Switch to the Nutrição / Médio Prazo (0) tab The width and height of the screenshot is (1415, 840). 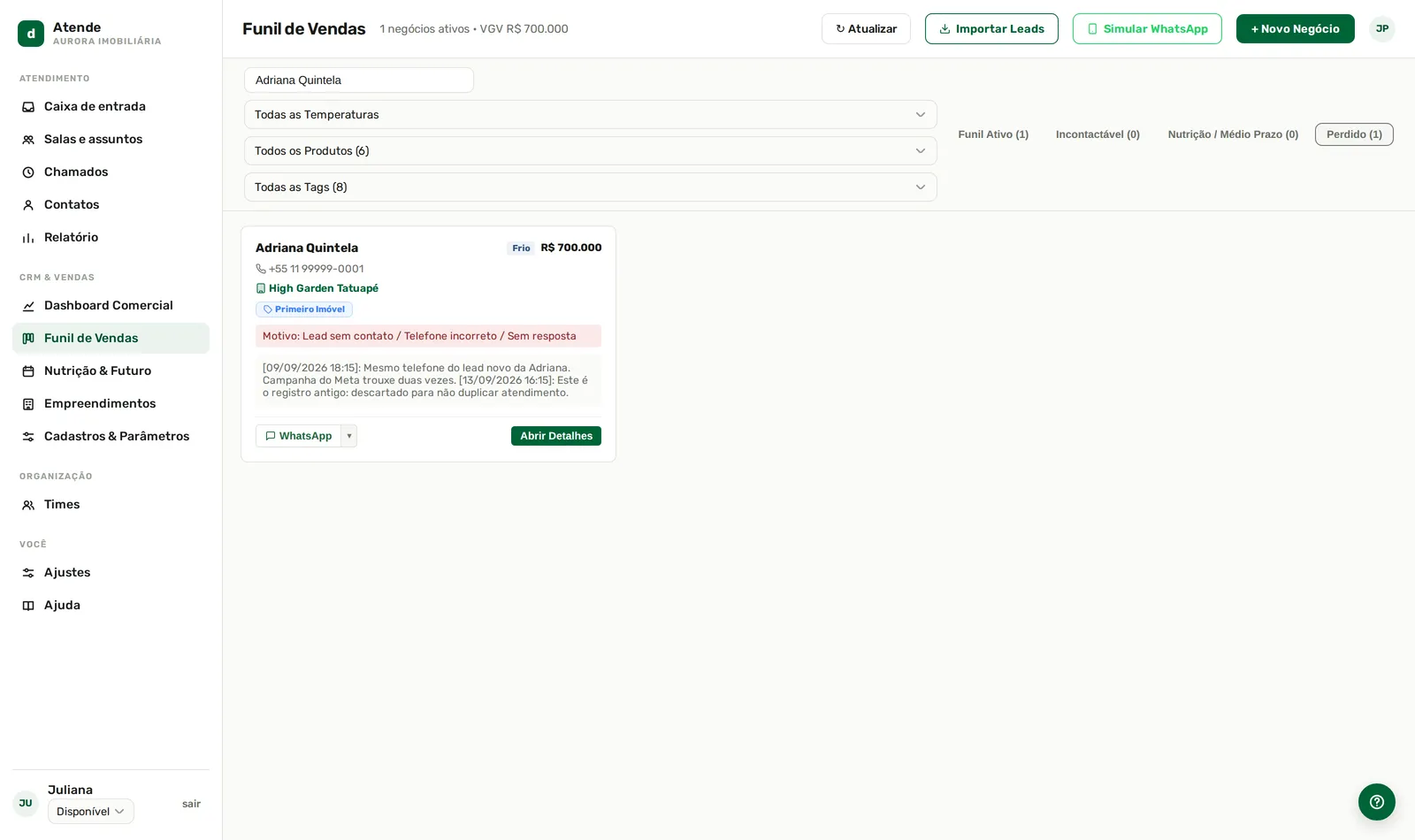click(1233, 134)
